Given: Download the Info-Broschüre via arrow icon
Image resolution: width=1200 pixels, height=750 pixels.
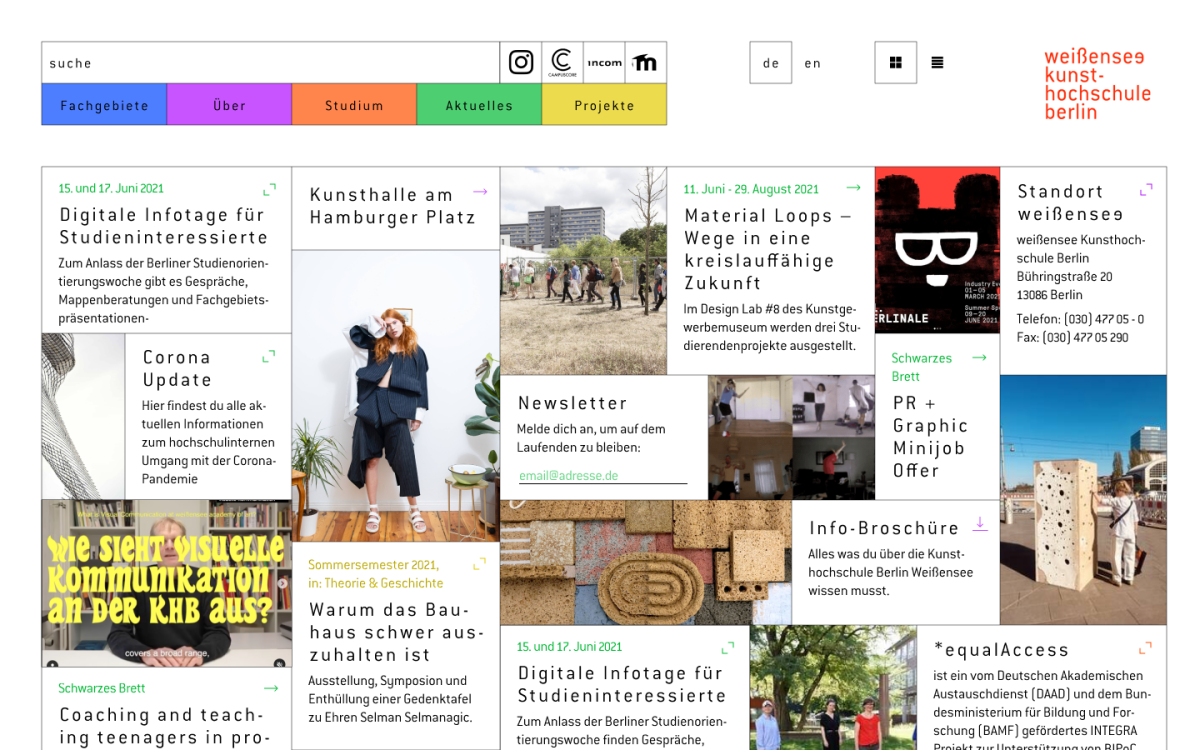Looking at the screenshot, I should 980,524.
